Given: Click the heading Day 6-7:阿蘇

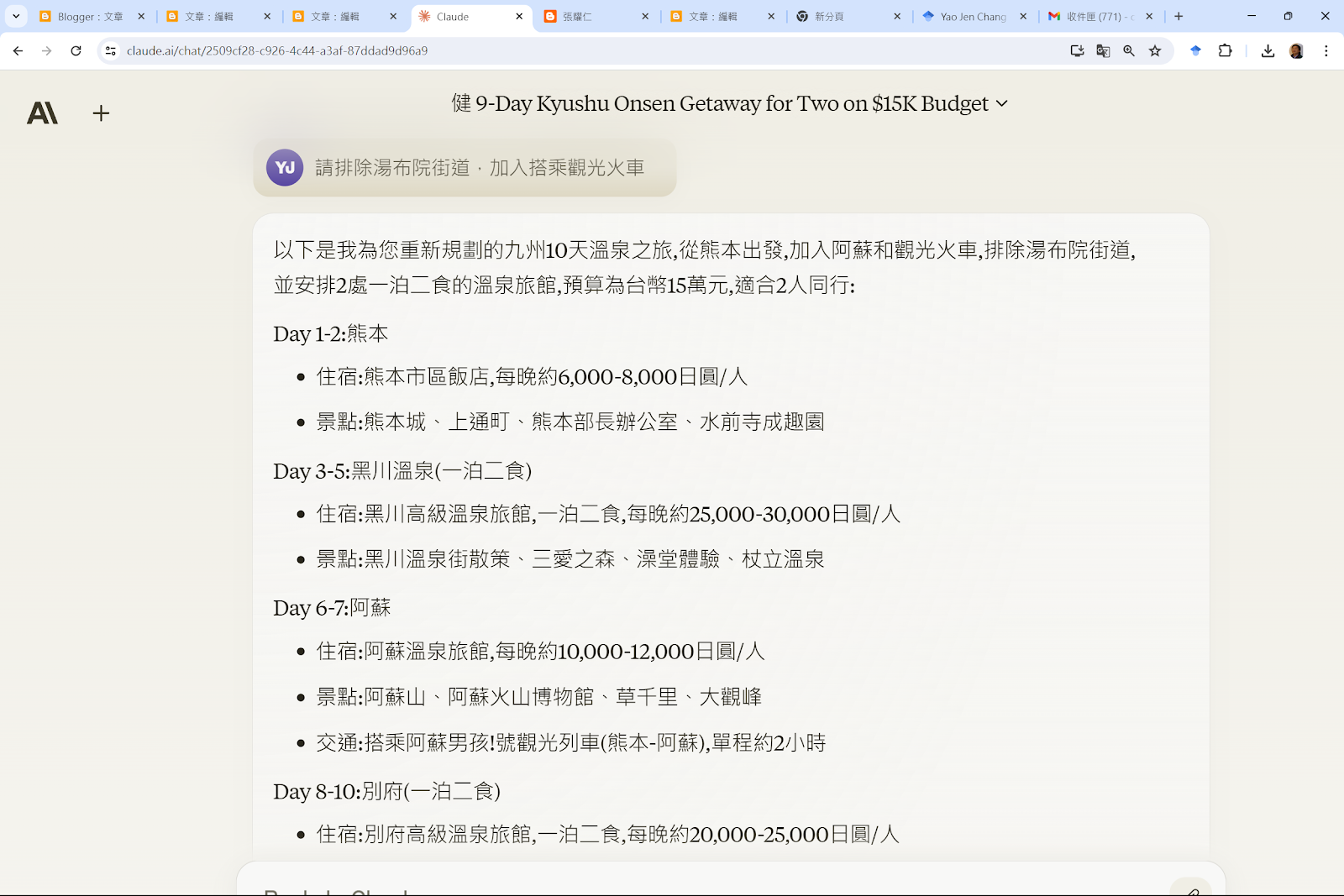Looking at the screenshot, I should pos(332,608).
